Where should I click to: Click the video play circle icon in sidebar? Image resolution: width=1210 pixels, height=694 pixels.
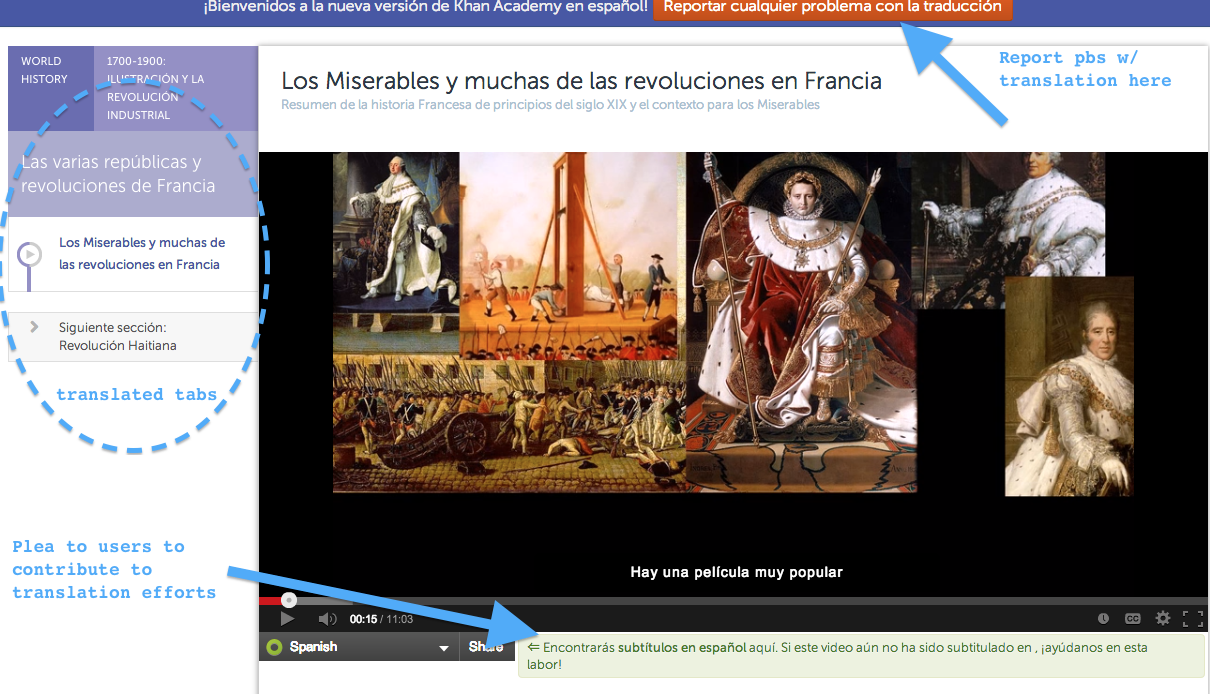[31, 254]
